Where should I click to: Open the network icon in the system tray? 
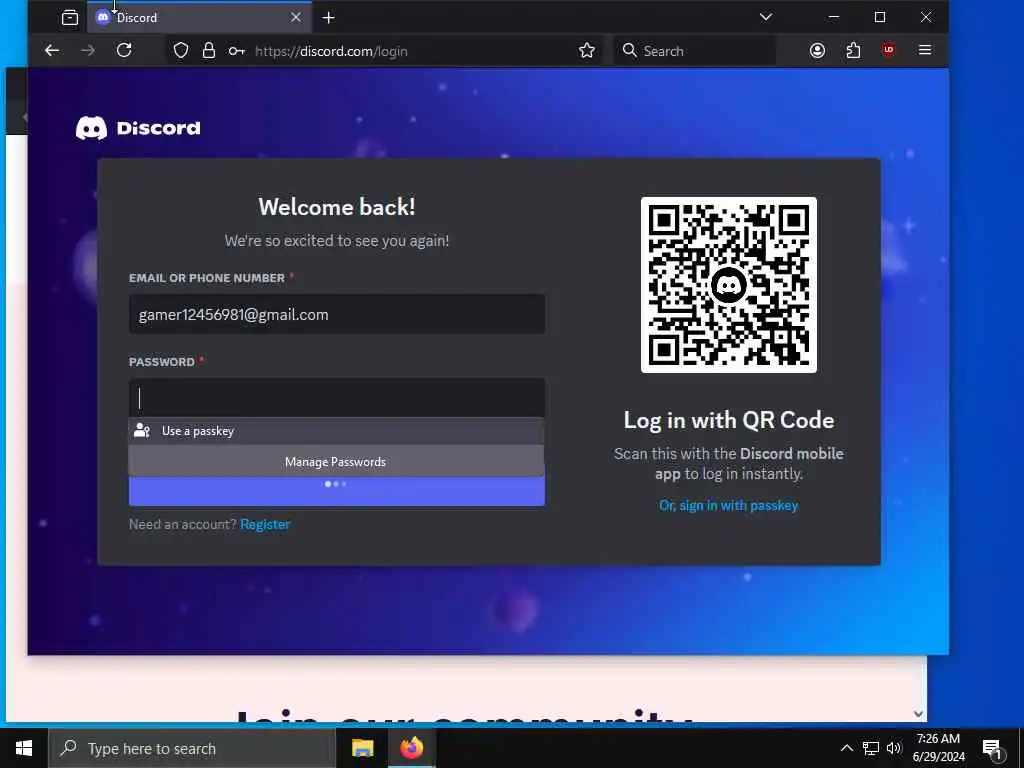click(x=871, y=748)
